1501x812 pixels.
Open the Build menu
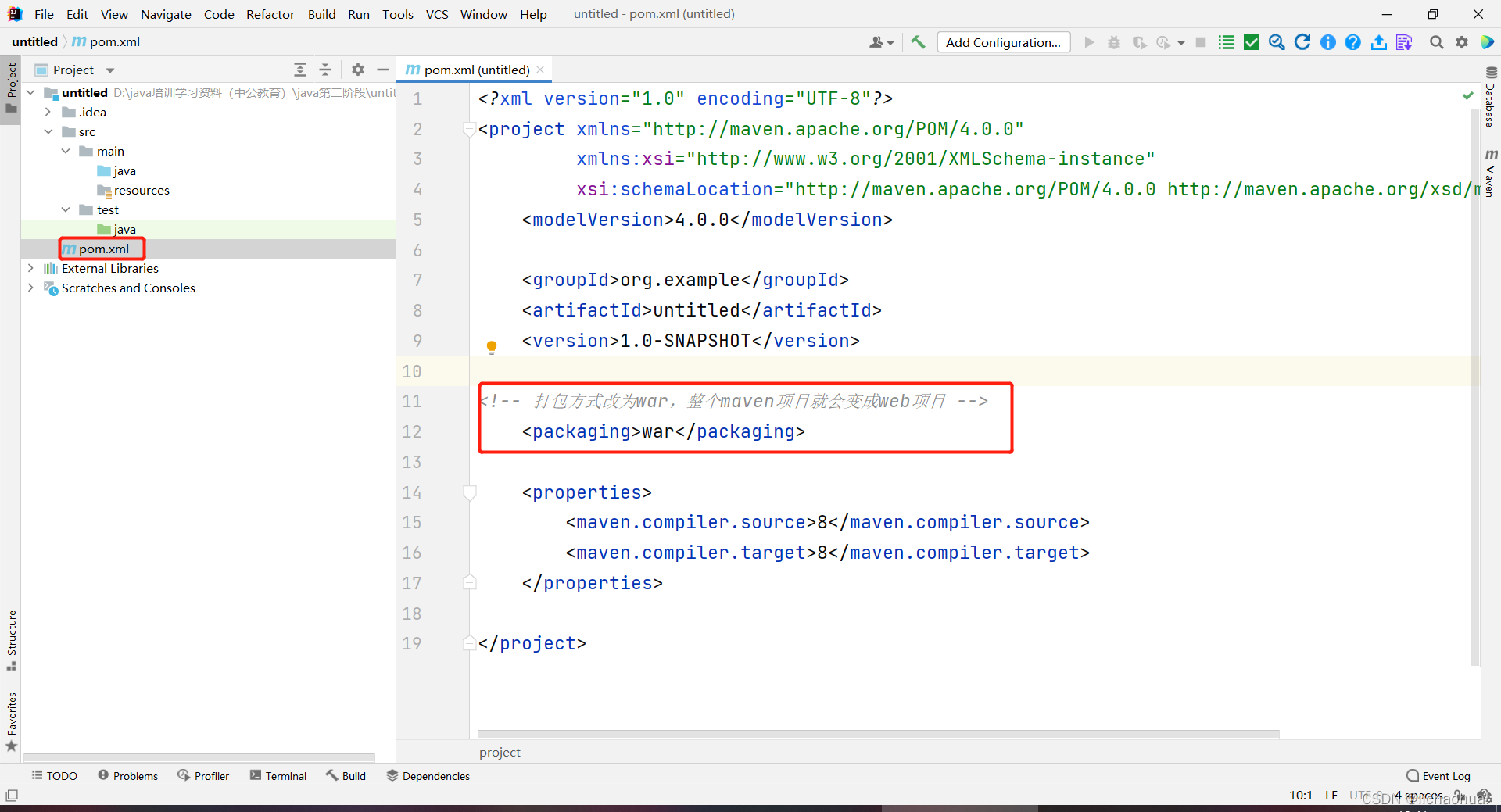(x=321, y=14)
